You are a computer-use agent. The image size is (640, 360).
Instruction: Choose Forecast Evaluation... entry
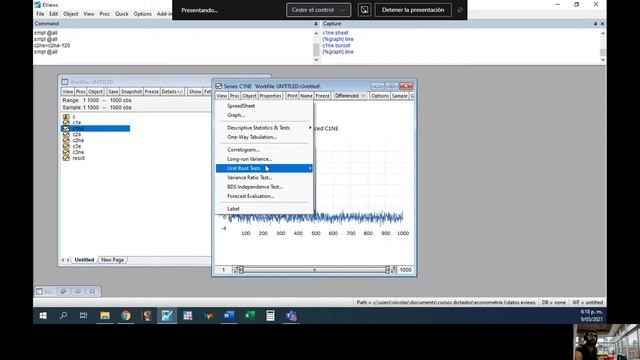tap(251, 196)
